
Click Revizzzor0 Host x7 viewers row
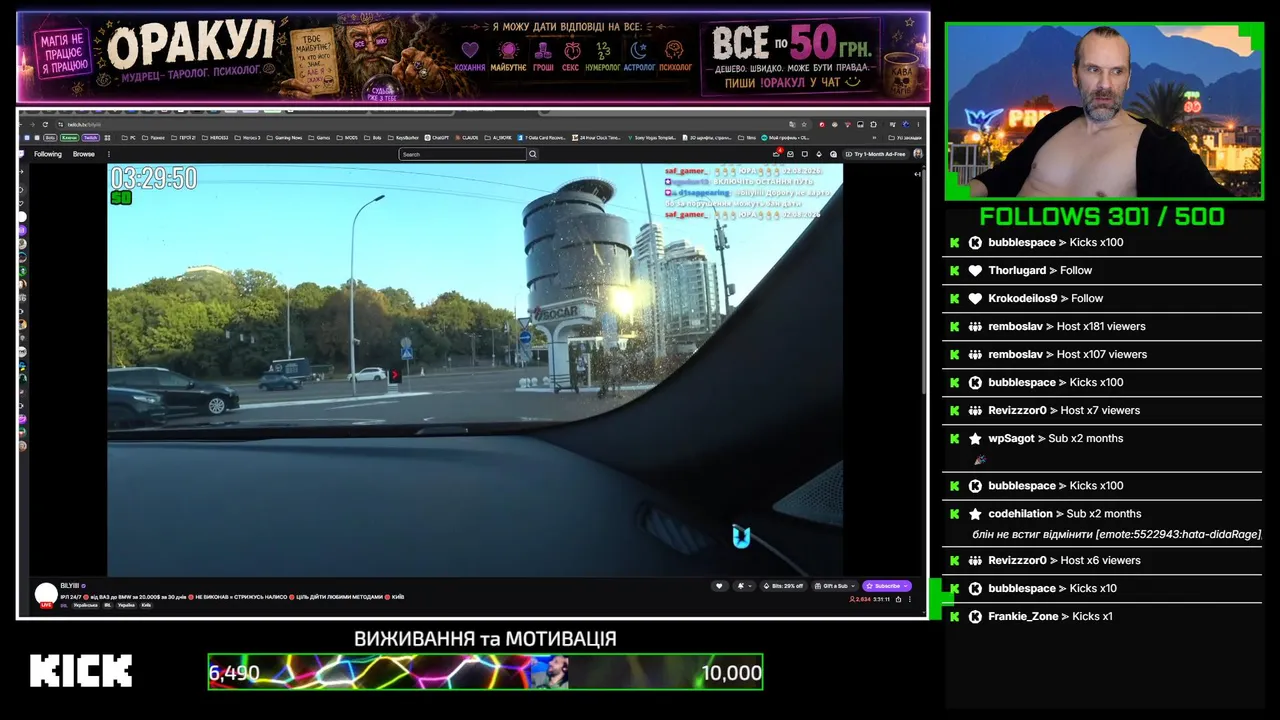click(1101, 410)
